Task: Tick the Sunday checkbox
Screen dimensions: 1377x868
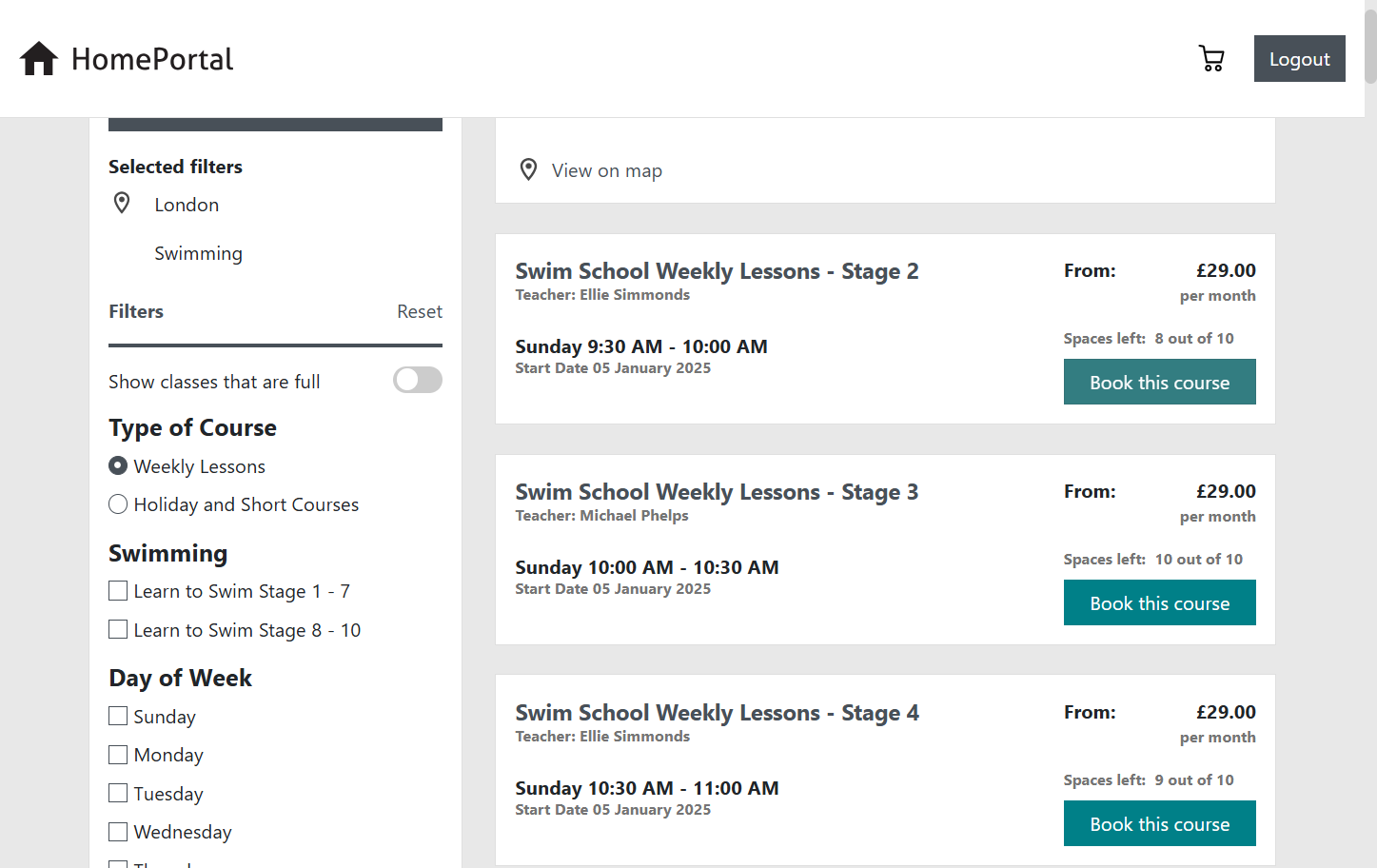Action: (x=118, y=716)
